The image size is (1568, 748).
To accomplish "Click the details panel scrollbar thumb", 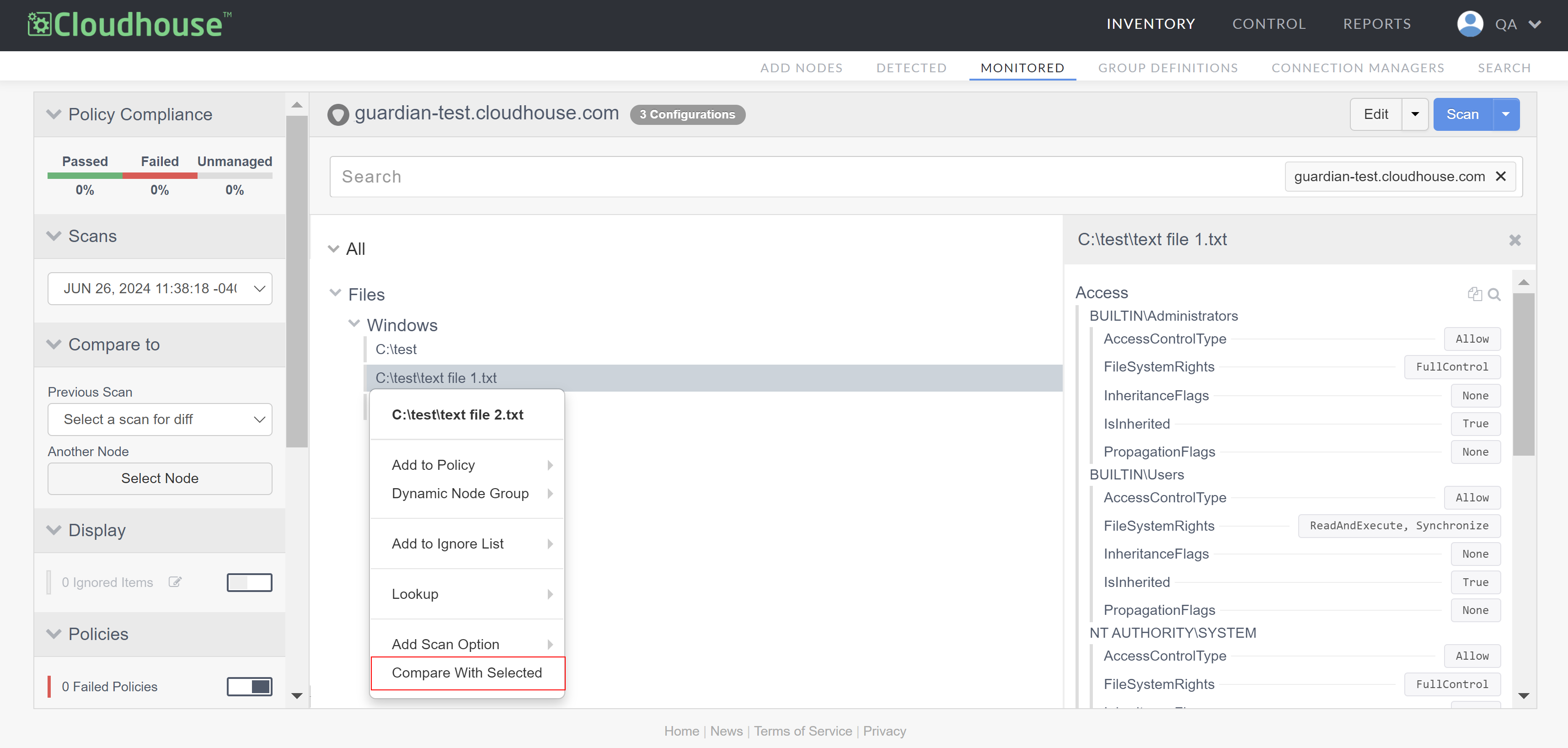I will 1524,374.
